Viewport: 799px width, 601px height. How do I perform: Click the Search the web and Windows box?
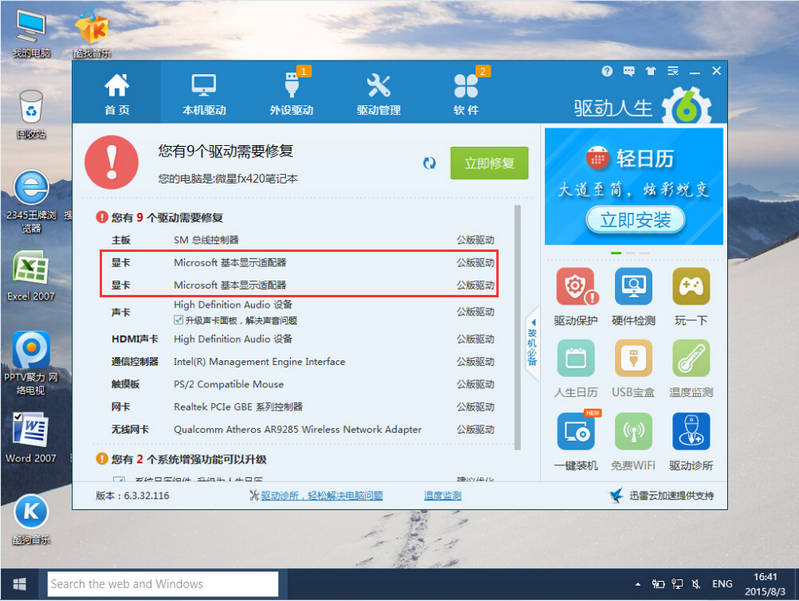point(163,584)
